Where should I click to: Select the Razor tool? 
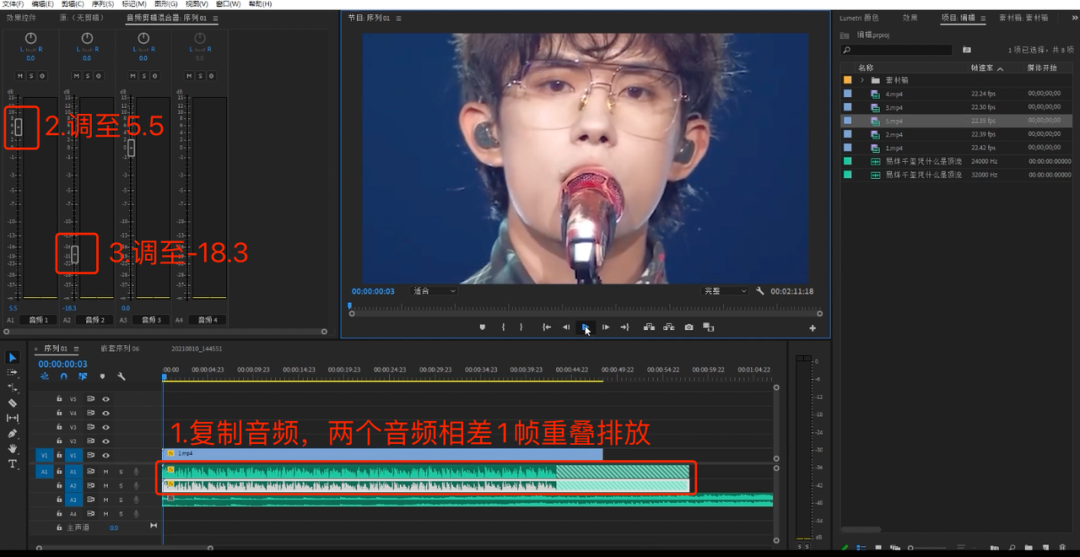[x=12, y=403]
